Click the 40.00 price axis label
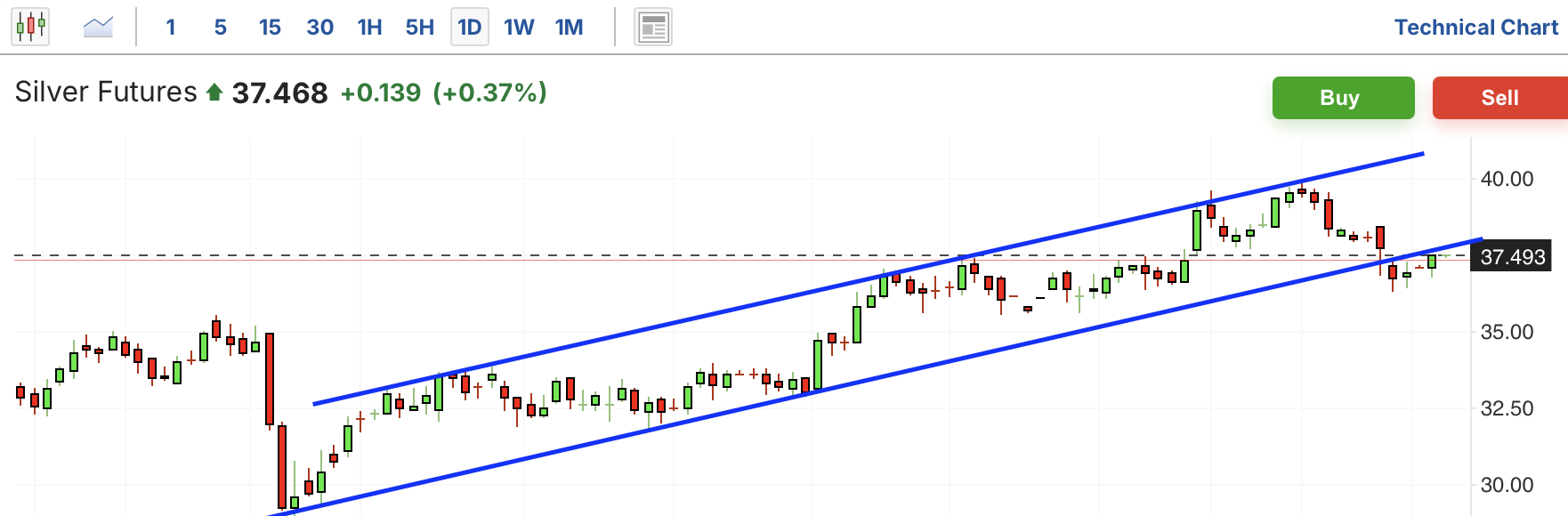 pyautogui.click(x=1507, y=179)
